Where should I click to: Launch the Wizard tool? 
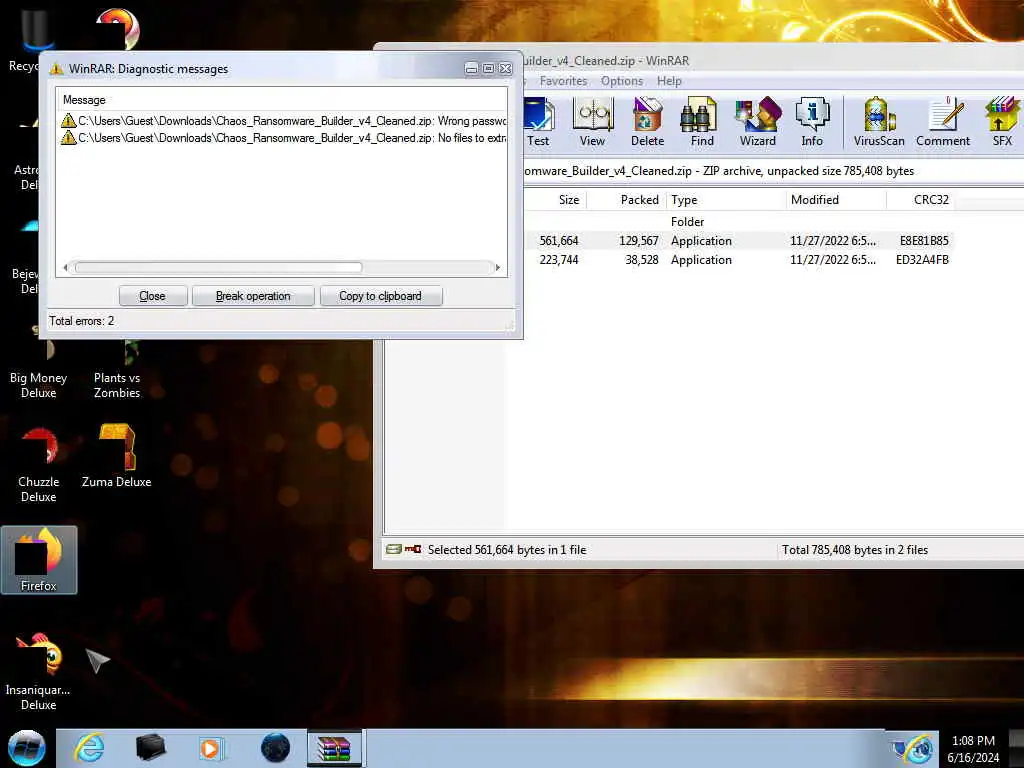click(x=758, y=121)
